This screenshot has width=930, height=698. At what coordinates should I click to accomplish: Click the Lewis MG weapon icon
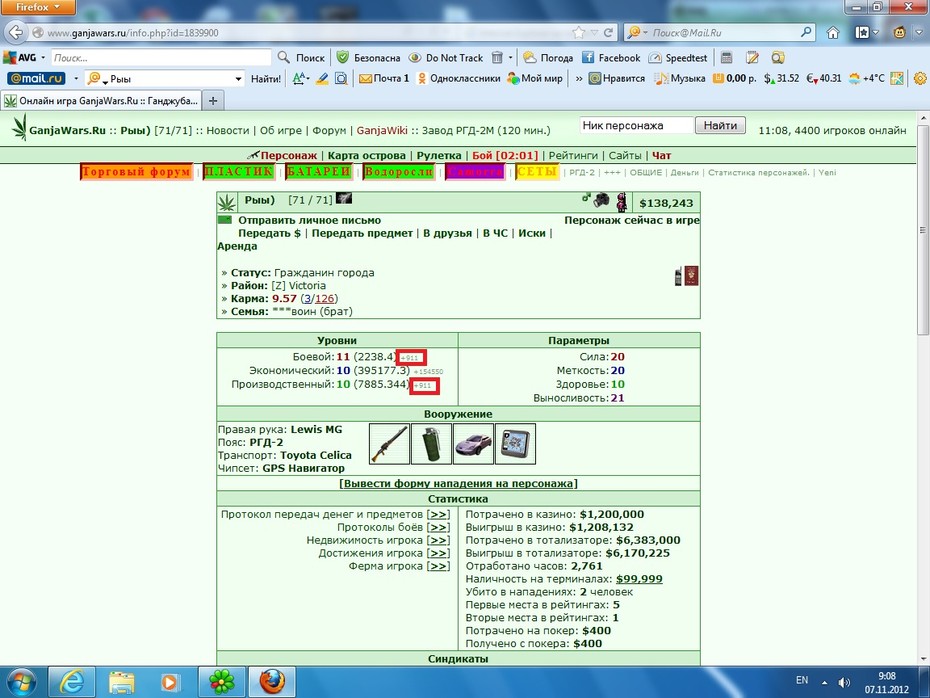(x=389, y=443)
